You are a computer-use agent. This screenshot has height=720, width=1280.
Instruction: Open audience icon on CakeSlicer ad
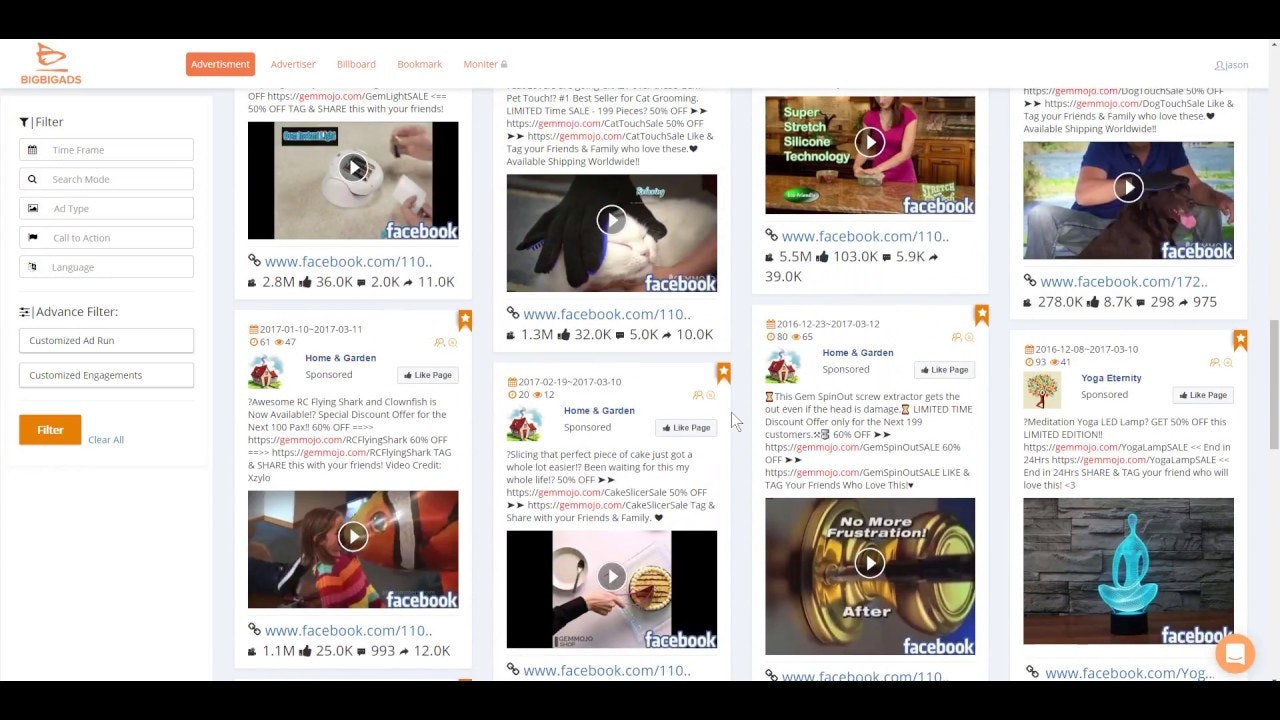pyautogui.click(x=698, y=395)
